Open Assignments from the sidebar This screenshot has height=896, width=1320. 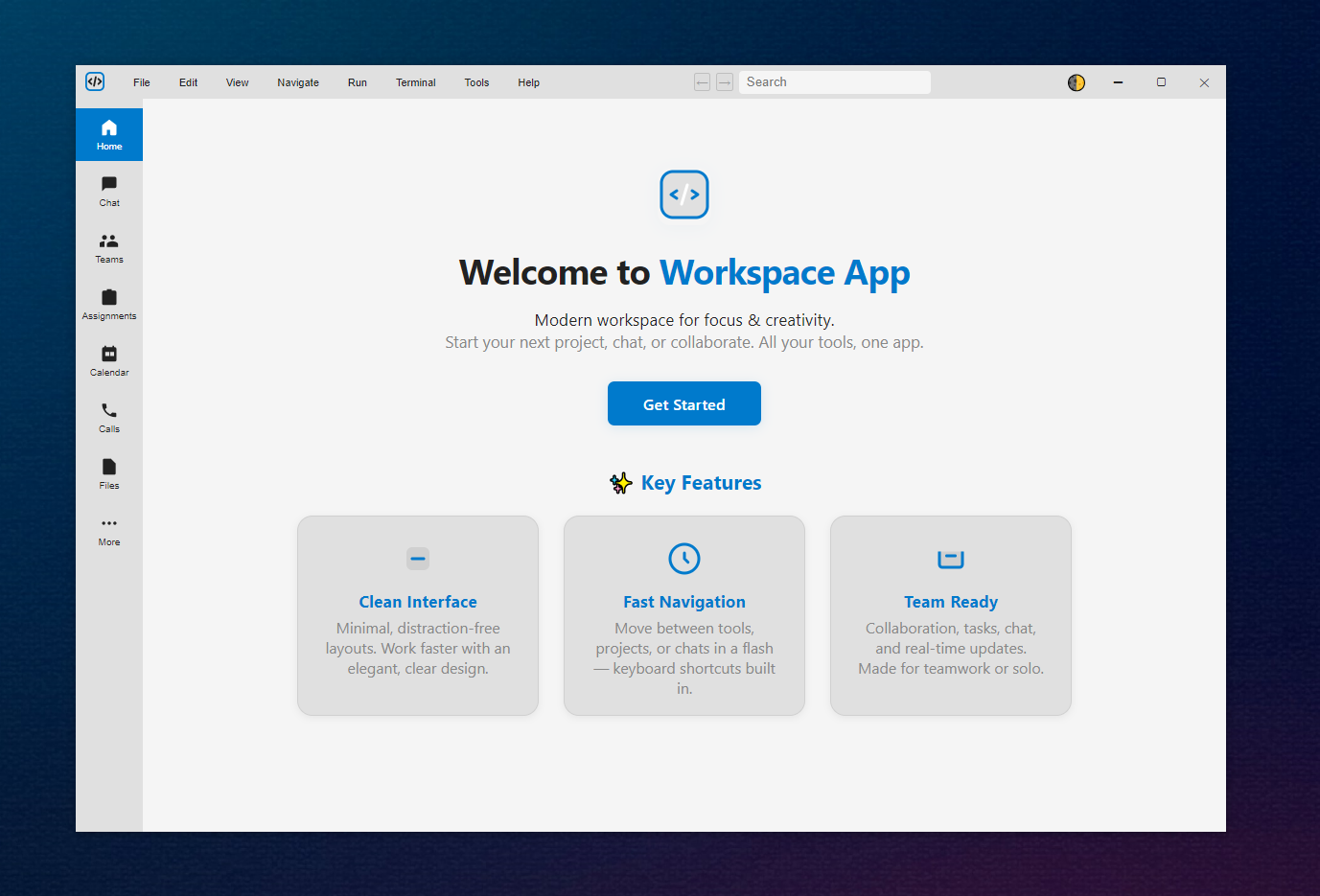[108, 304]
